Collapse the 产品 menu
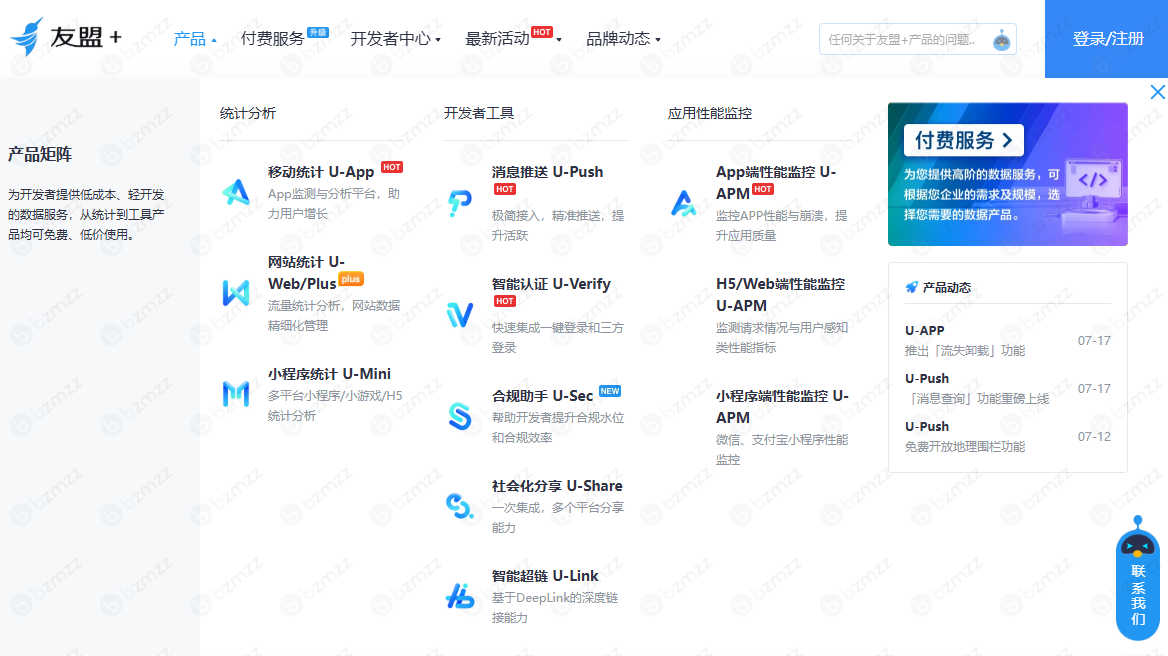Screen dimensions: 1168x656 [195, 39]
